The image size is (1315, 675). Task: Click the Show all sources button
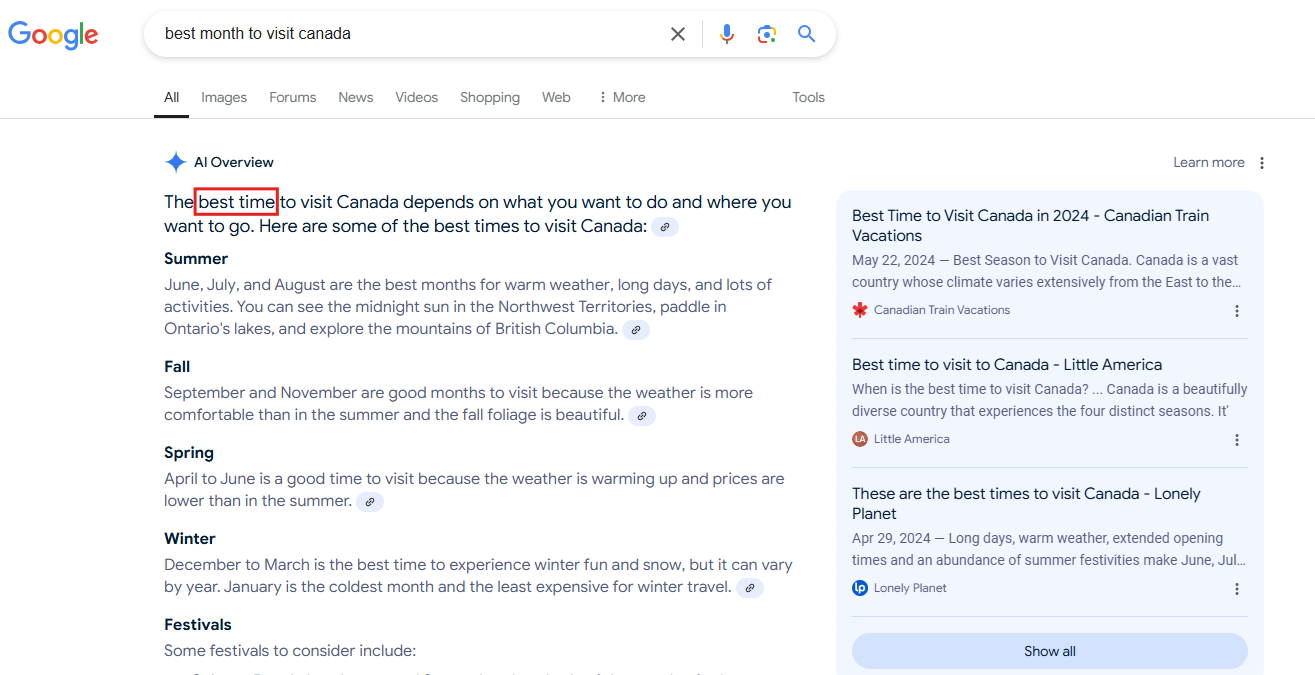(x=1049, y=651)
